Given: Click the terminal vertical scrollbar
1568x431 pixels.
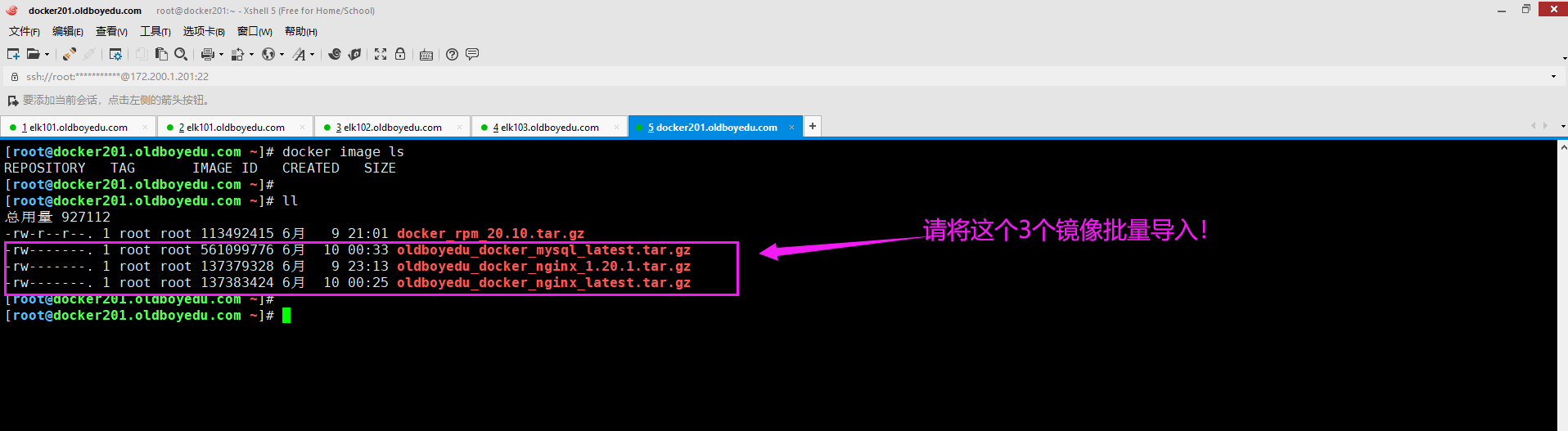Looking at the screenshot, I should [1561, 286].
